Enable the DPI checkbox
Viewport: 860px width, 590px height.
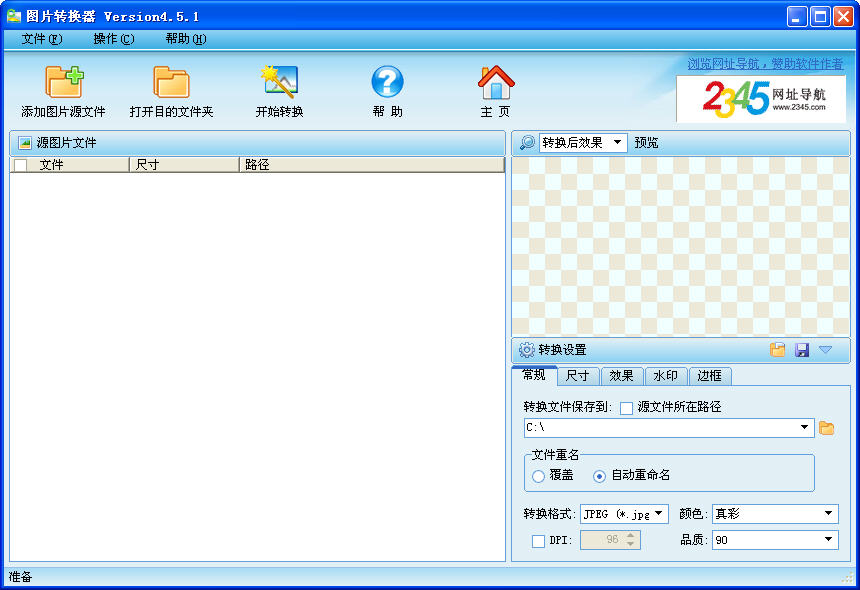click(539, 541)
